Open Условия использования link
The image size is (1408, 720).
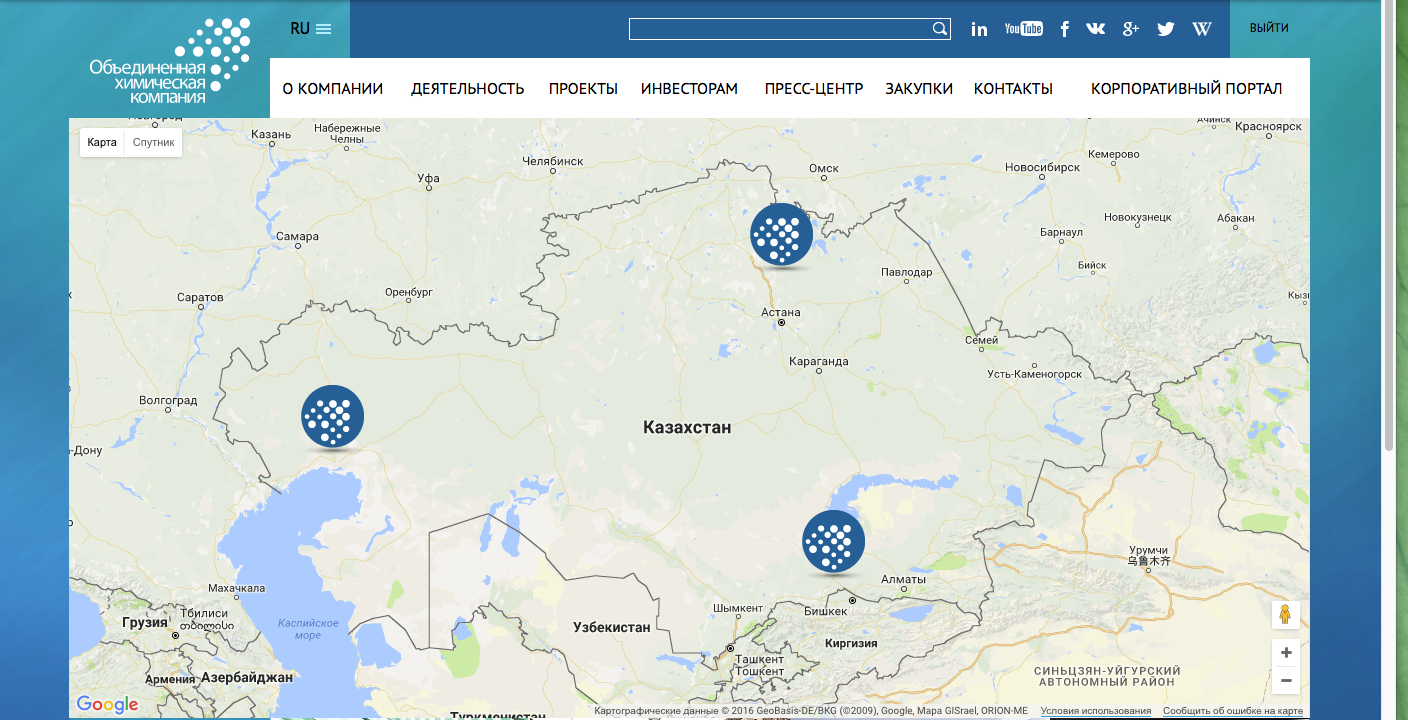1096,711
